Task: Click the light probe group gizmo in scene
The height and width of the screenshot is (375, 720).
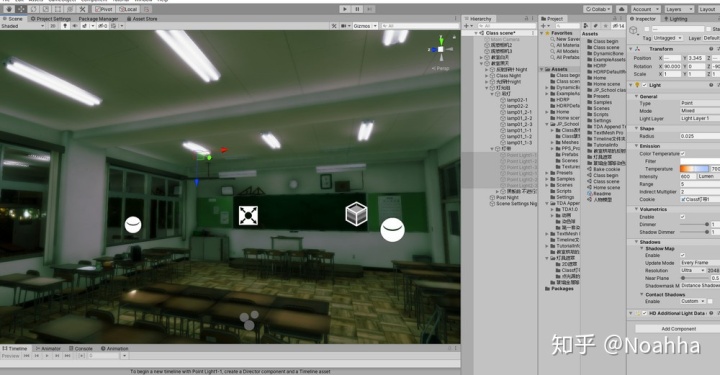Action: point(248,320)
